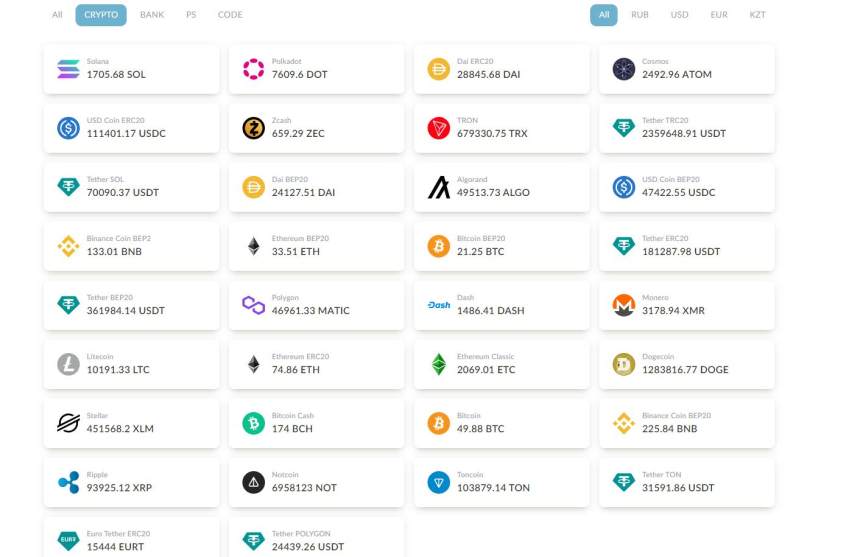
Task: Click the Polkadot pink dots icon
Action: pos(253,69)
